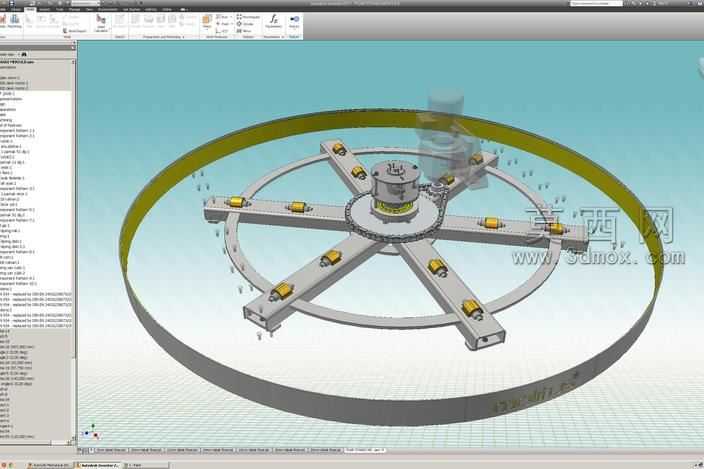Open the Point tool dropdown arrow
Image resolution: width=704 pixels, height=469 pixels.
point(231,24)
